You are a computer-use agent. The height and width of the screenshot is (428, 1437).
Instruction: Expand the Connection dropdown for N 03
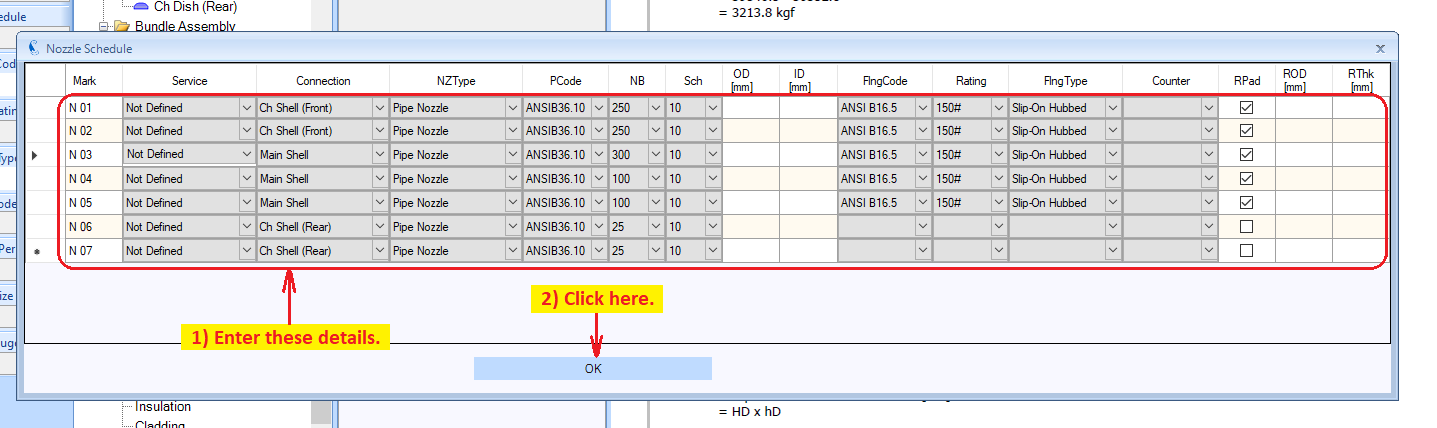379,155
